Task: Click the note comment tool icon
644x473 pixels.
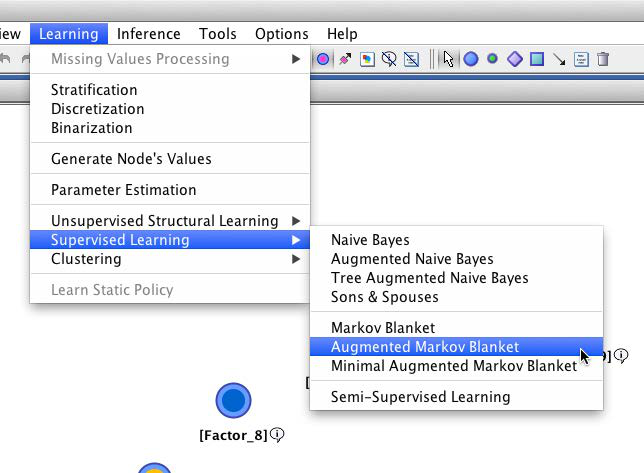Action: coord(581,59)
